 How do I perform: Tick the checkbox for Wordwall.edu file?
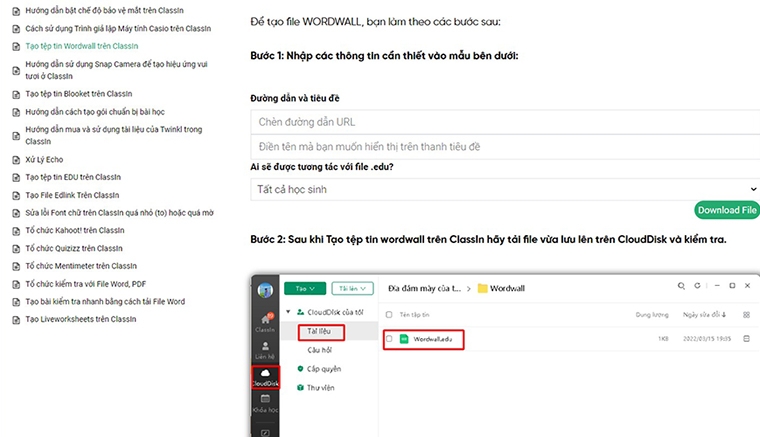pyautogui.click(x=389, y=339)
